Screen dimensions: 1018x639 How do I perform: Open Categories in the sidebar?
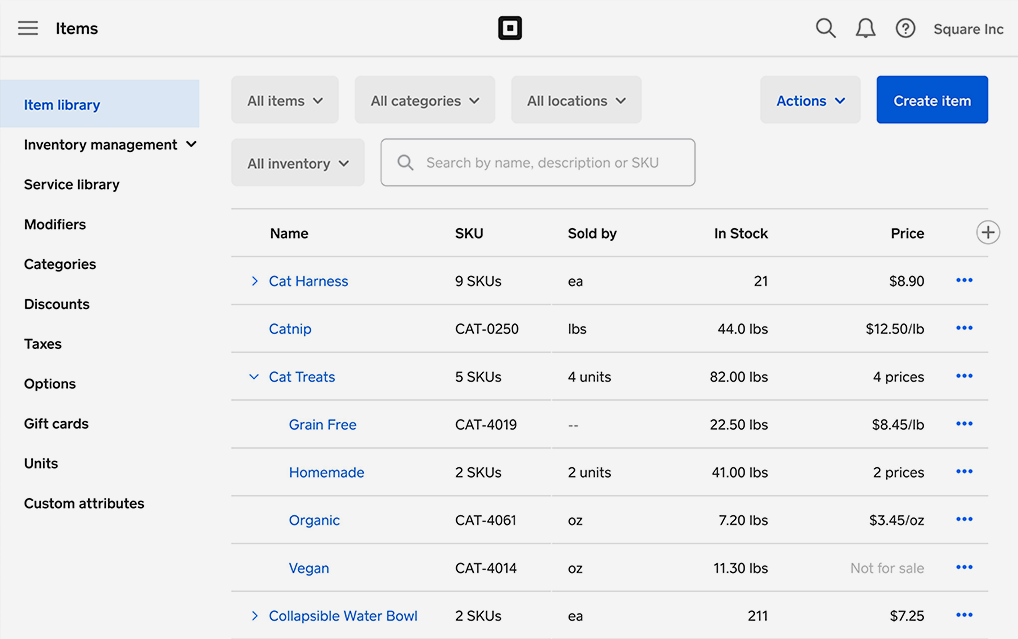[60, 264]
